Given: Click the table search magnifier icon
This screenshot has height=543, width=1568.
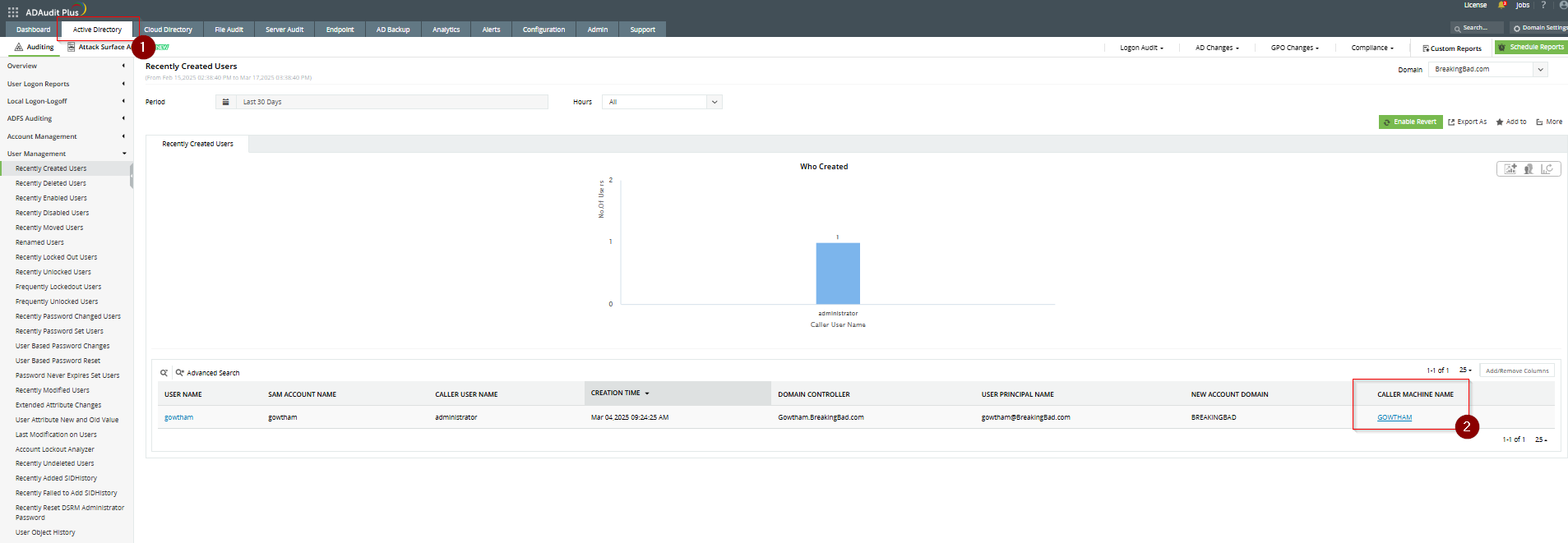Looking at the screenshot, I should click(x=164, y=373).
